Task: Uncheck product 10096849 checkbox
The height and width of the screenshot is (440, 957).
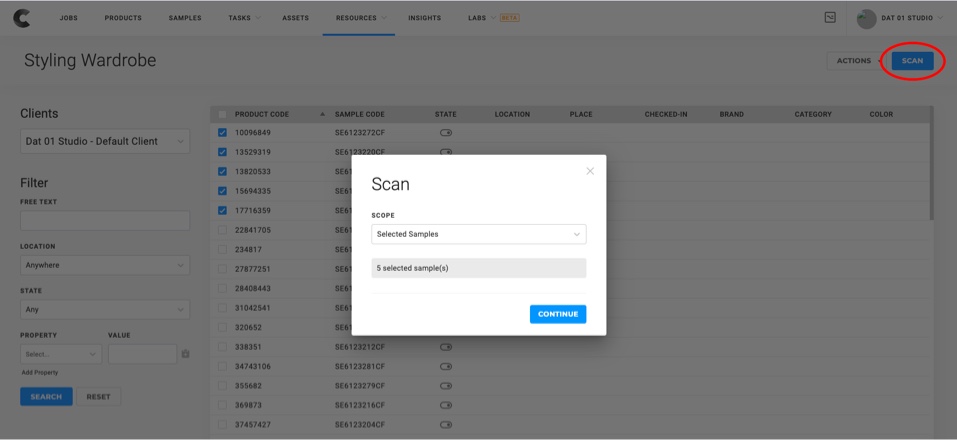Action: tap(222, 133)
